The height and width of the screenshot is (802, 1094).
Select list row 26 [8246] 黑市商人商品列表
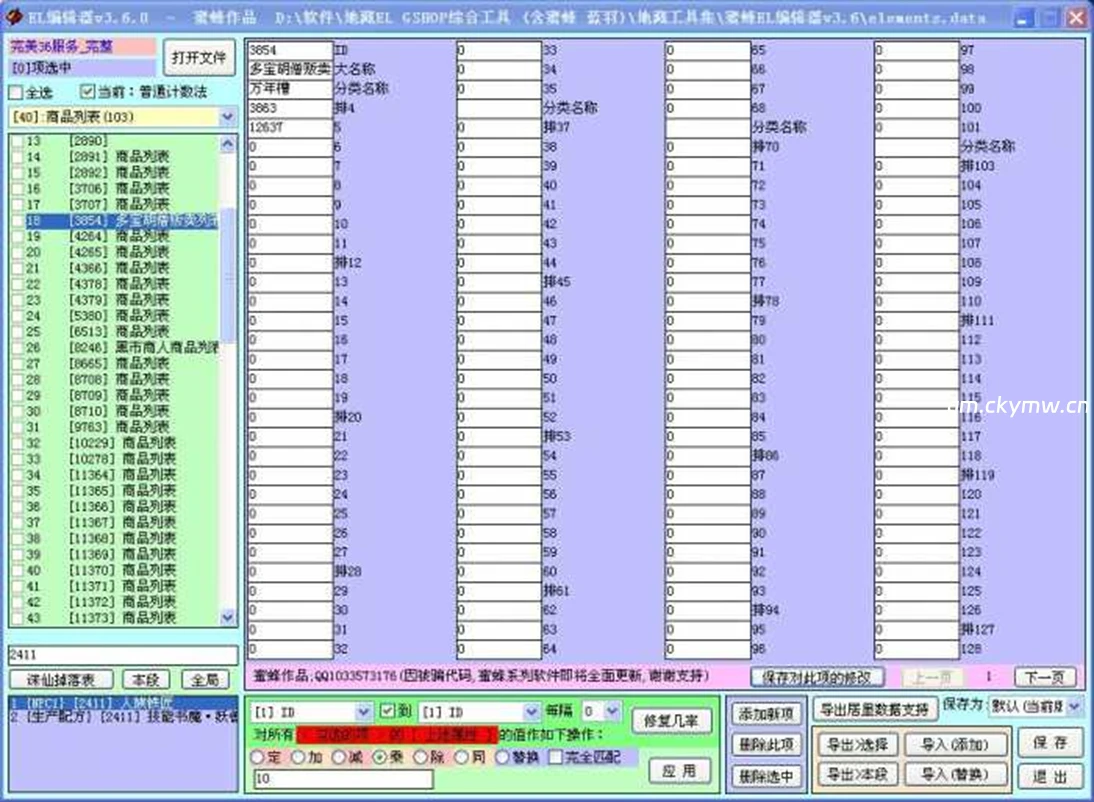(122, 348)
